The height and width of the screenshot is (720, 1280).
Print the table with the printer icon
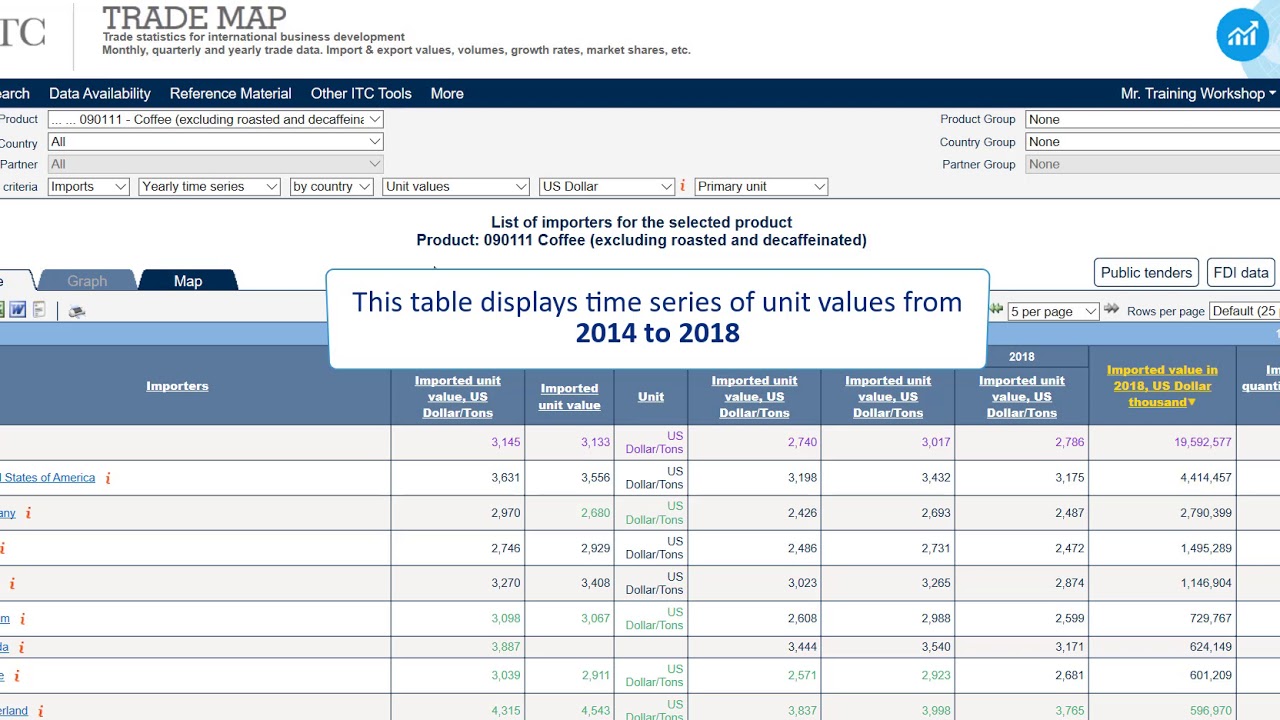77,311
